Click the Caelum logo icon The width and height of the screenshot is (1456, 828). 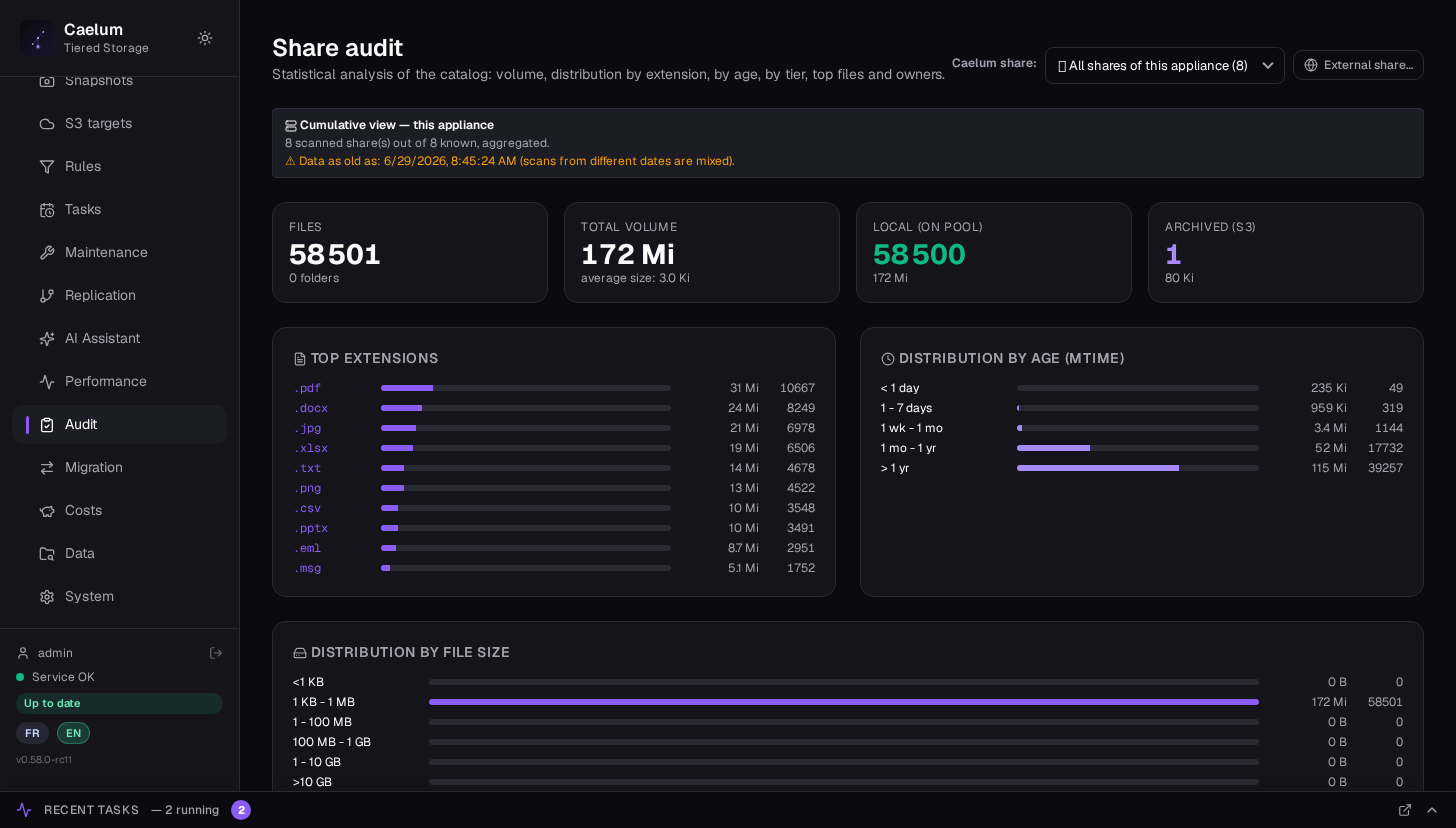click(x=38, y=38)
